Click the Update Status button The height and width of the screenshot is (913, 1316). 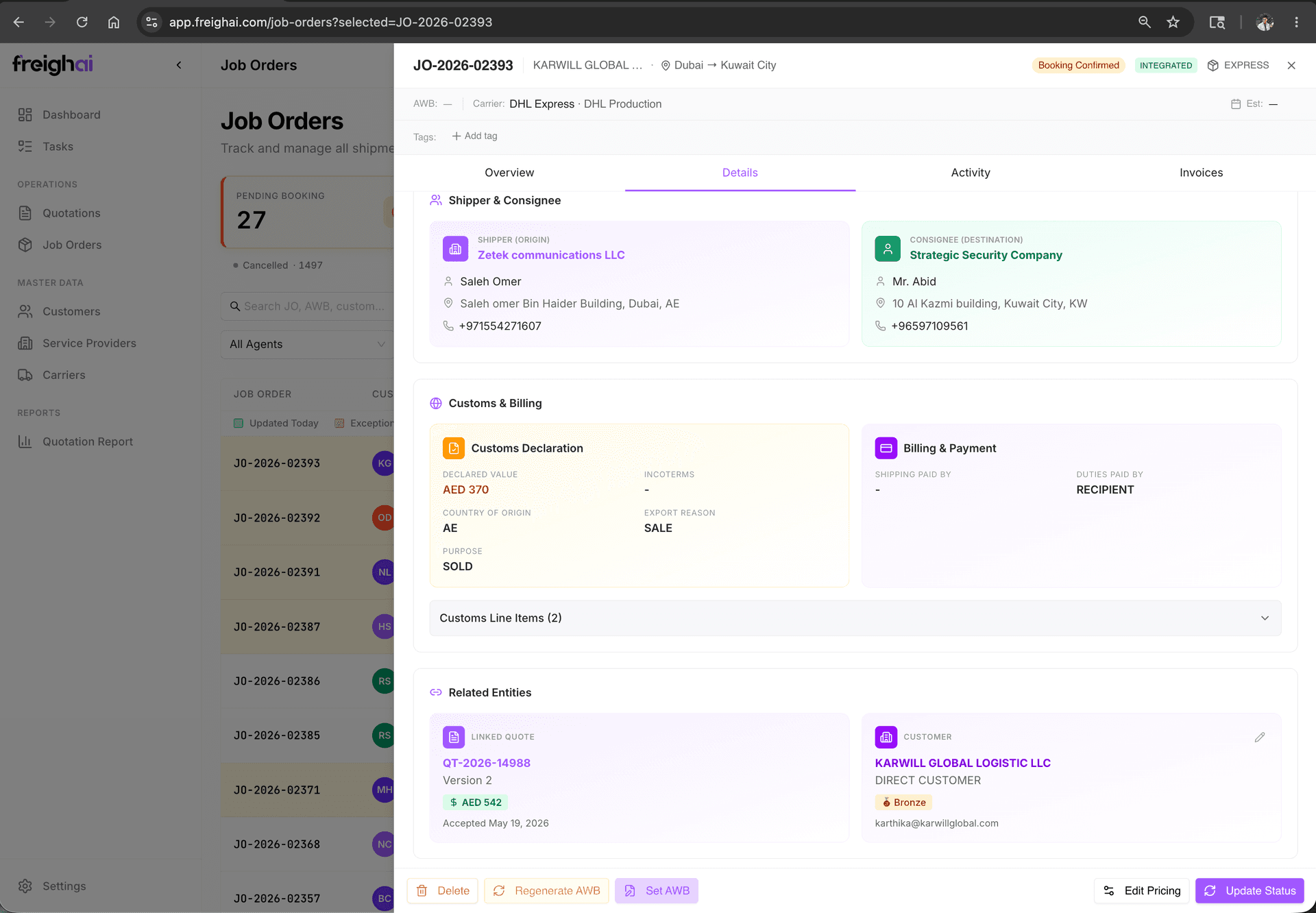coord(1250,891)
